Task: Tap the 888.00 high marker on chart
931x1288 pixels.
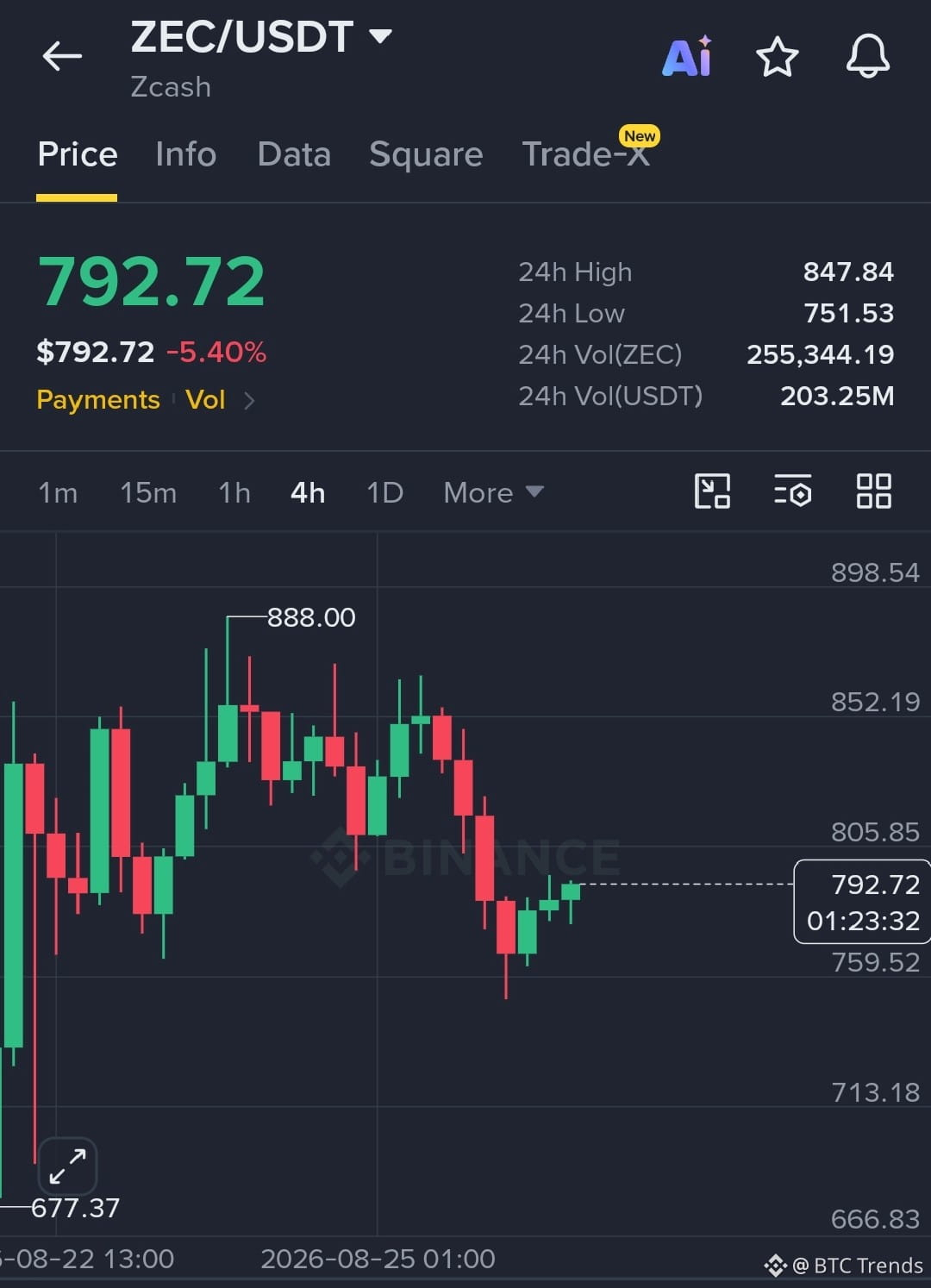Action: click(x=311, y=617)
